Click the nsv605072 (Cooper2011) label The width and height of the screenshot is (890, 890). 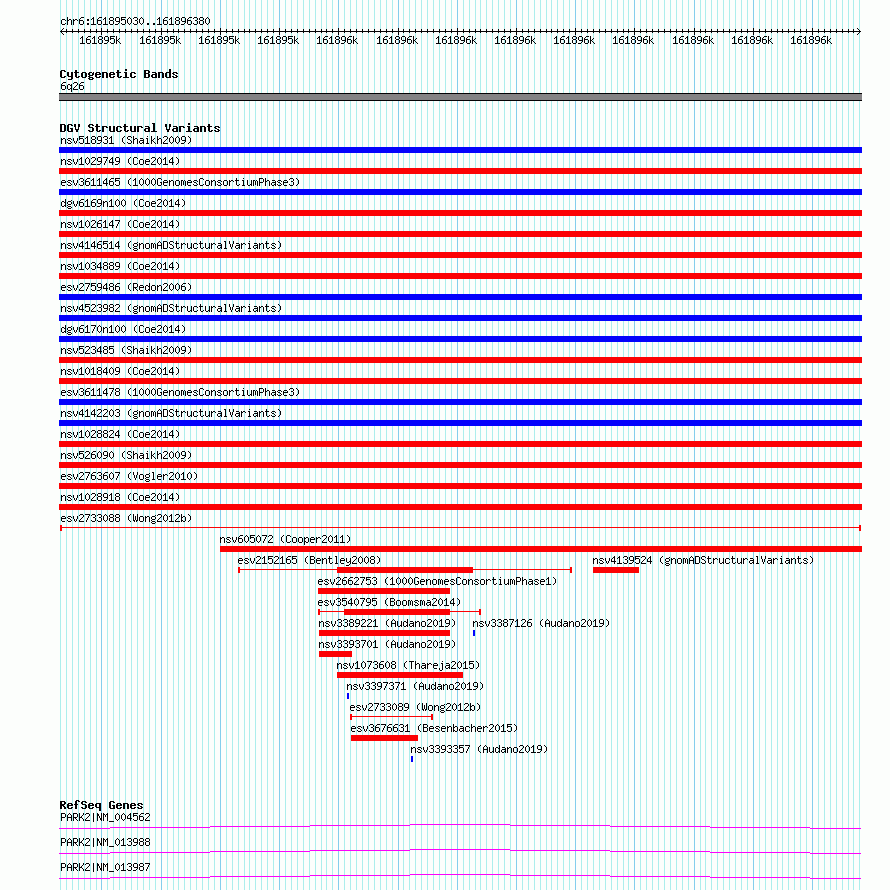click(286, 539)
